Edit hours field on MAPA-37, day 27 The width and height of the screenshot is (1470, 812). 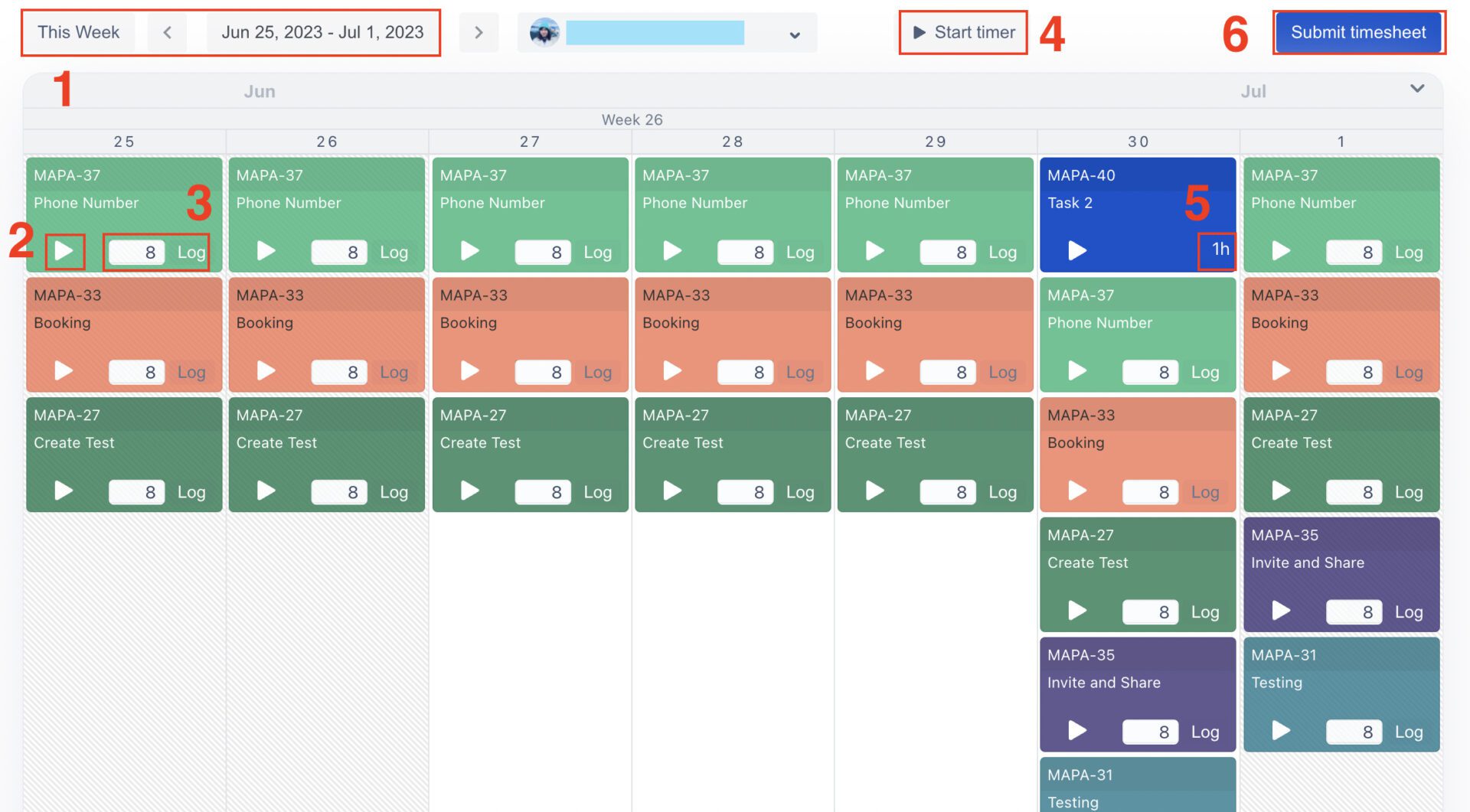coord(543,252)
